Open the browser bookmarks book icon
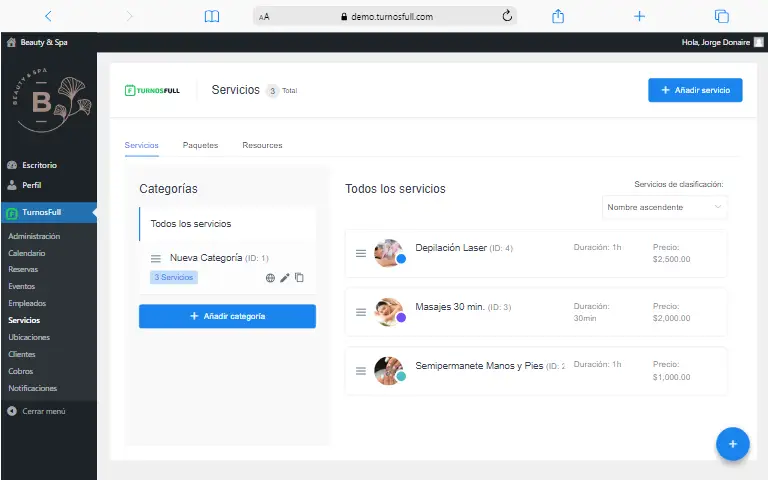 [211, 16]
